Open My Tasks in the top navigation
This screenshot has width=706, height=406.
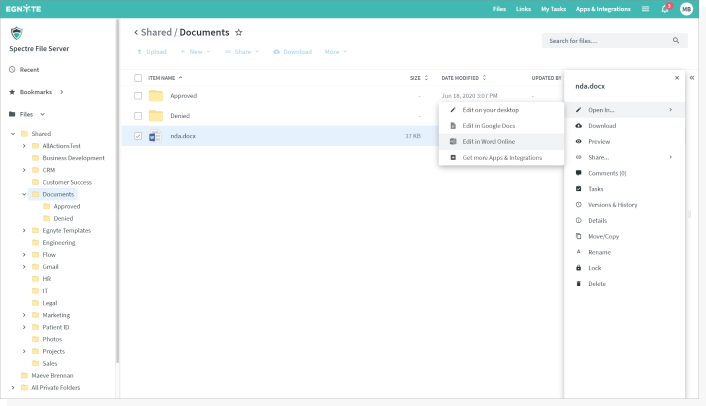553,9
